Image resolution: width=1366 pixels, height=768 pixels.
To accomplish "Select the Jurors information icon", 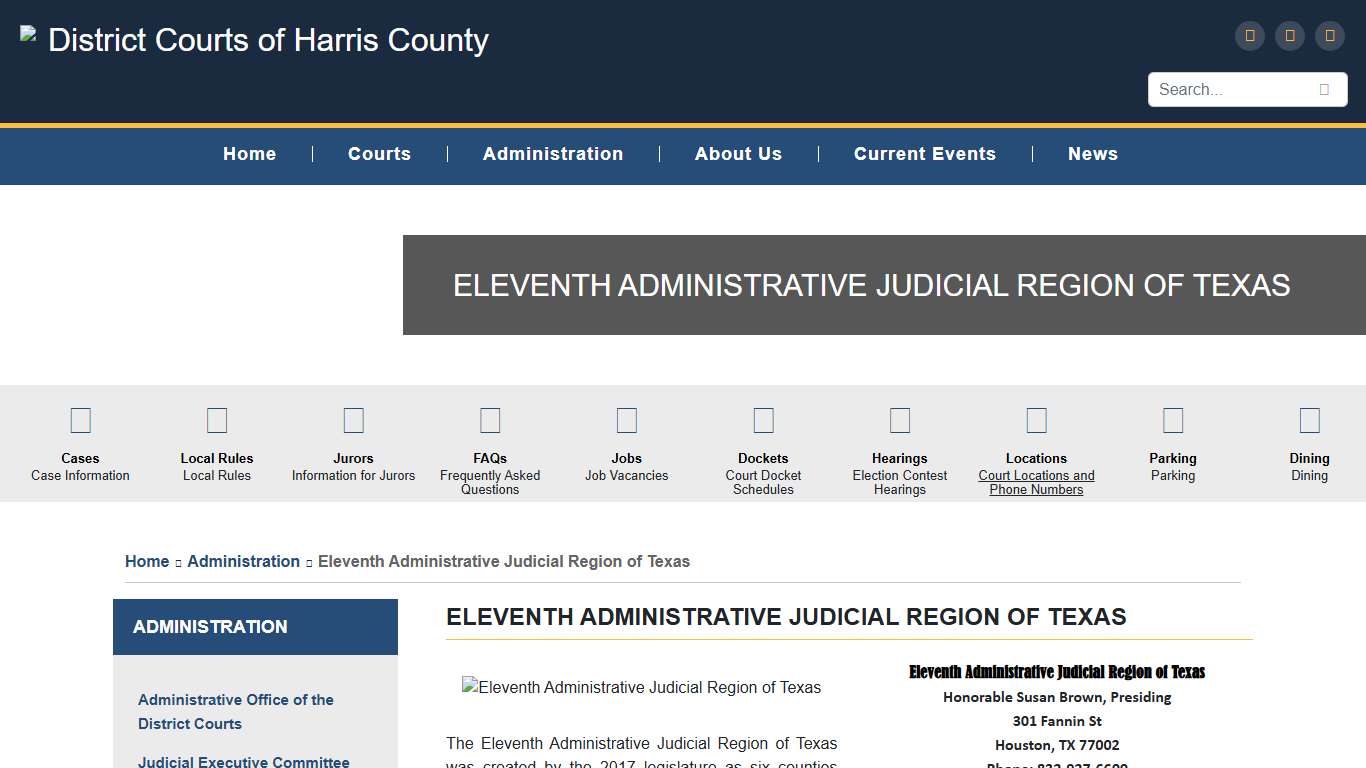I will tap(353, 420).
